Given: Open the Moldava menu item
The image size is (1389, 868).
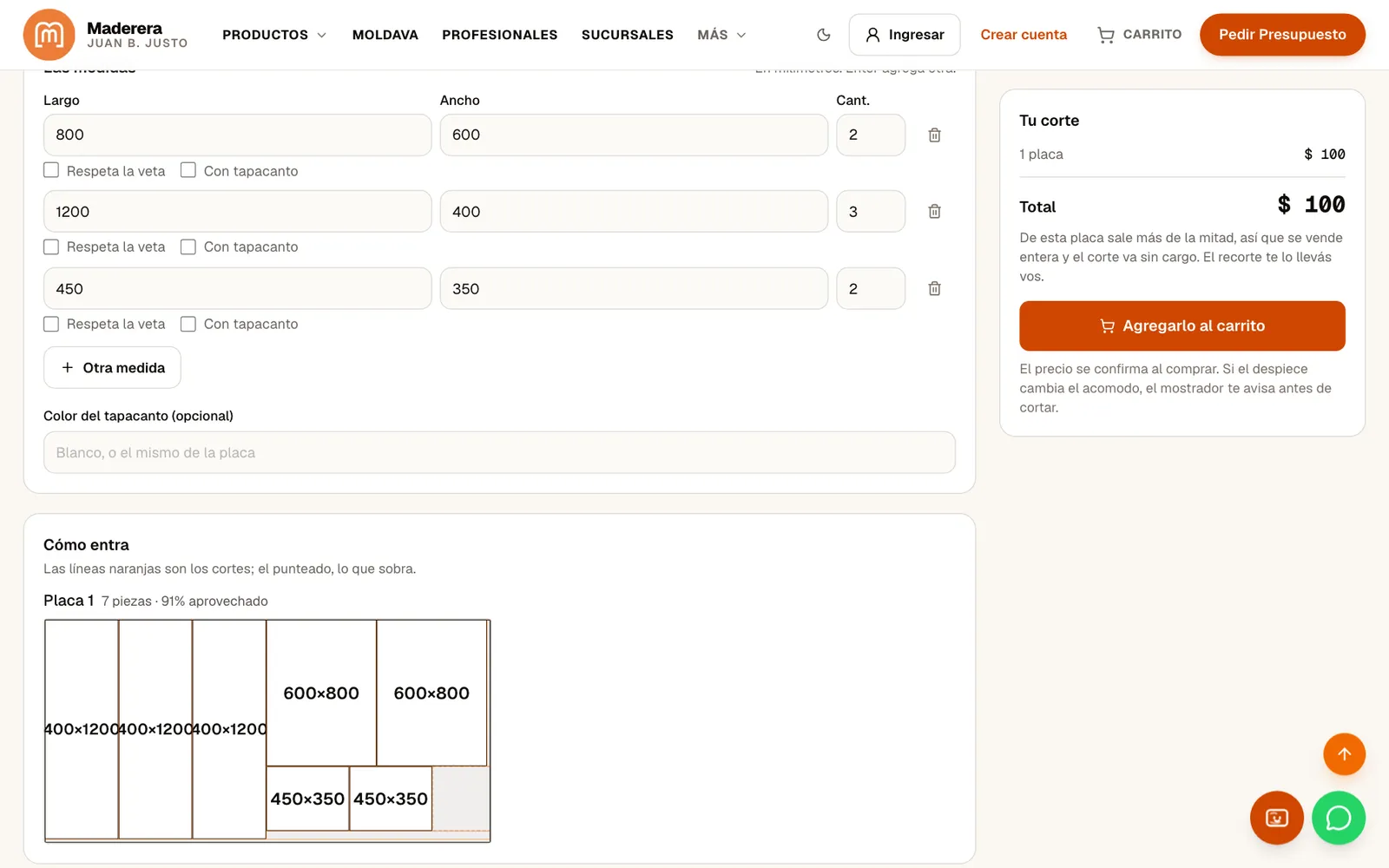Looking at the screenshot, I should point(385,35).
